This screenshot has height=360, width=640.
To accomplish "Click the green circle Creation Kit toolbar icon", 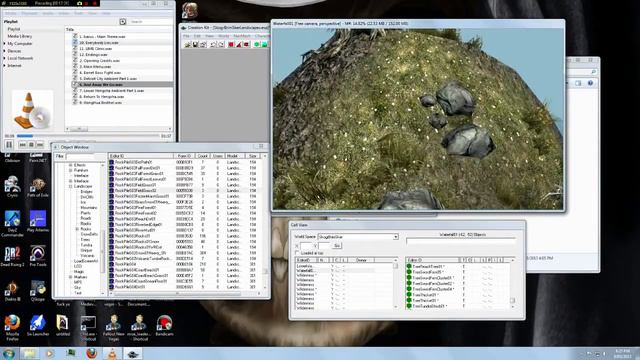I will [x=257, y=44].
